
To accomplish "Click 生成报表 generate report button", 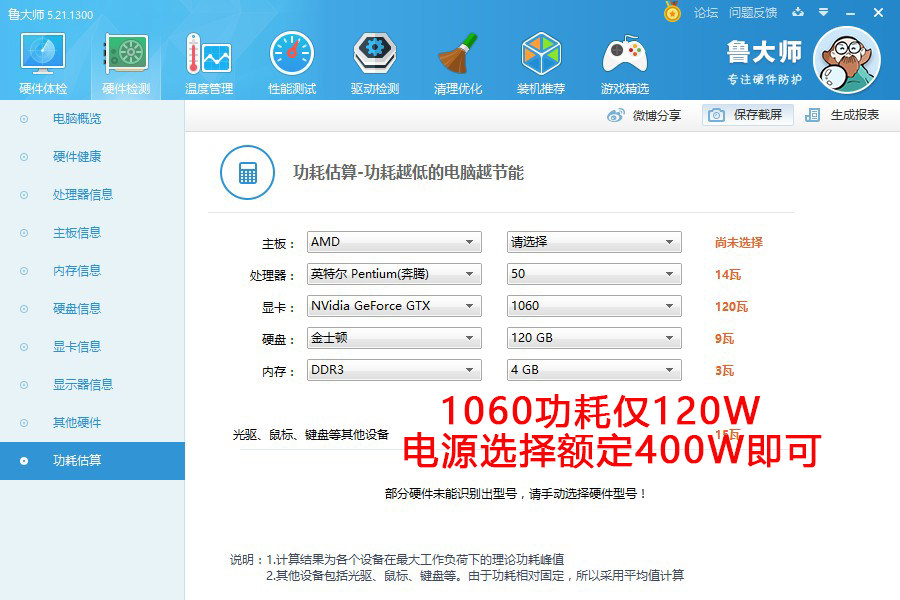I will click(x=842, y=115).
